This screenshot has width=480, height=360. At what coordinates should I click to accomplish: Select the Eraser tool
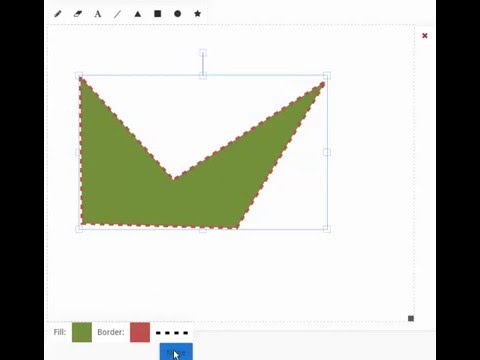(x=78, y=14)
